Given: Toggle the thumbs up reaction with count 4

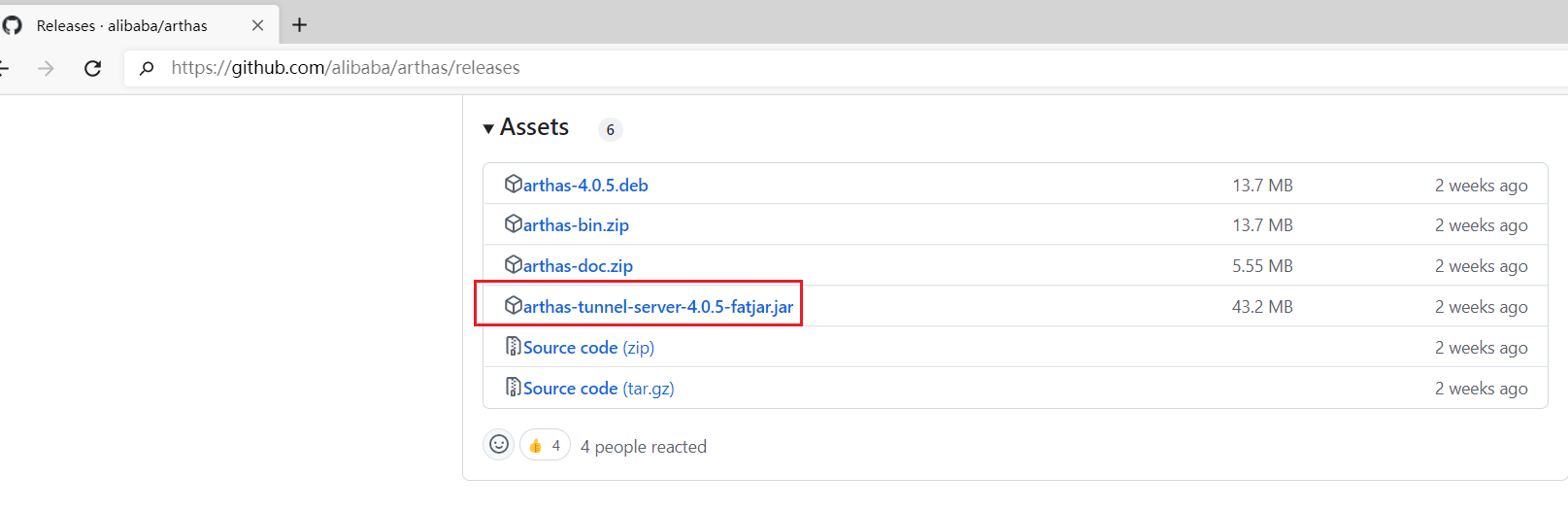Looking at the screenshot, I should click(x=545, y=445).
